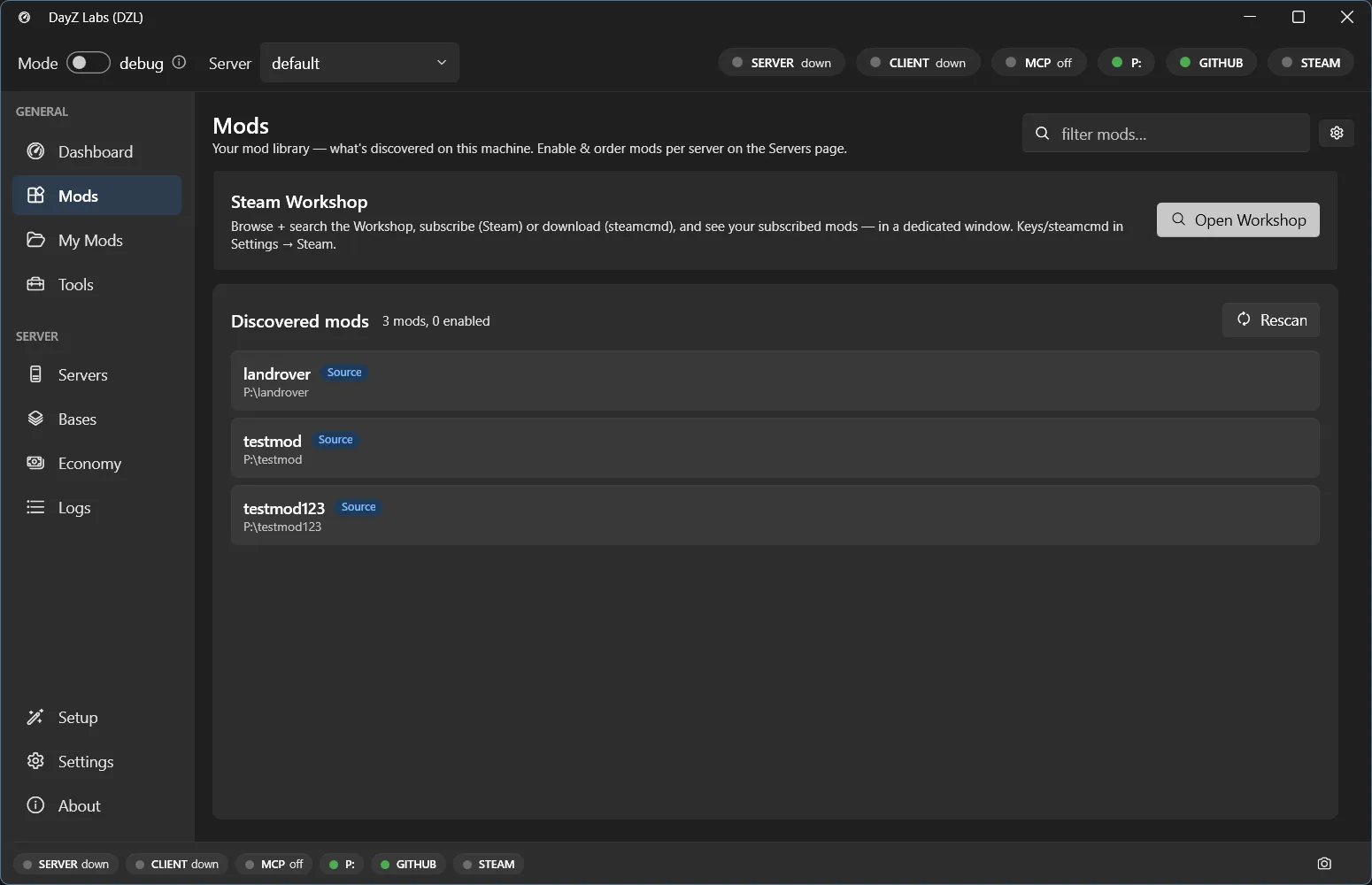Click the top MCP off status pill

[1039, 63]
